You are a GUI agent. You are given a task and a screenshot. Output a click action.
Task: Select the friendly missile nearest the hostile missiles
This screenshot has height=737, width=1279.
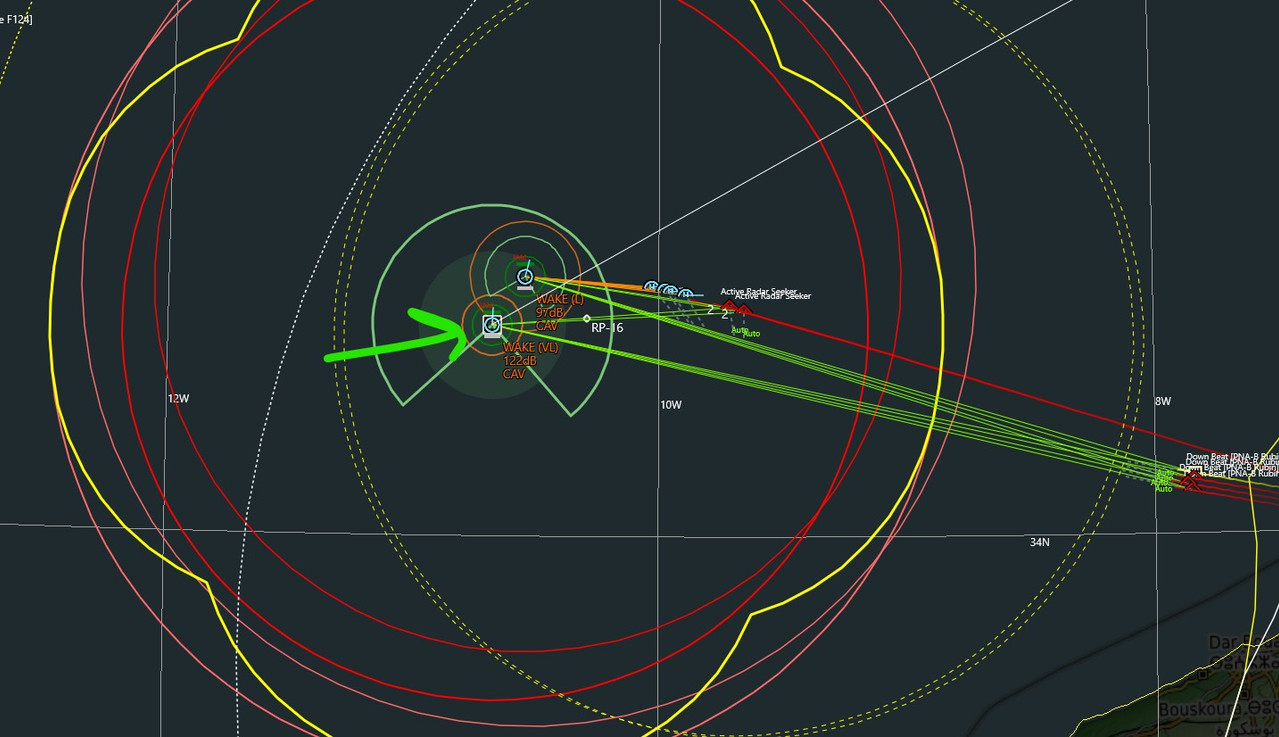click(686, 294)
